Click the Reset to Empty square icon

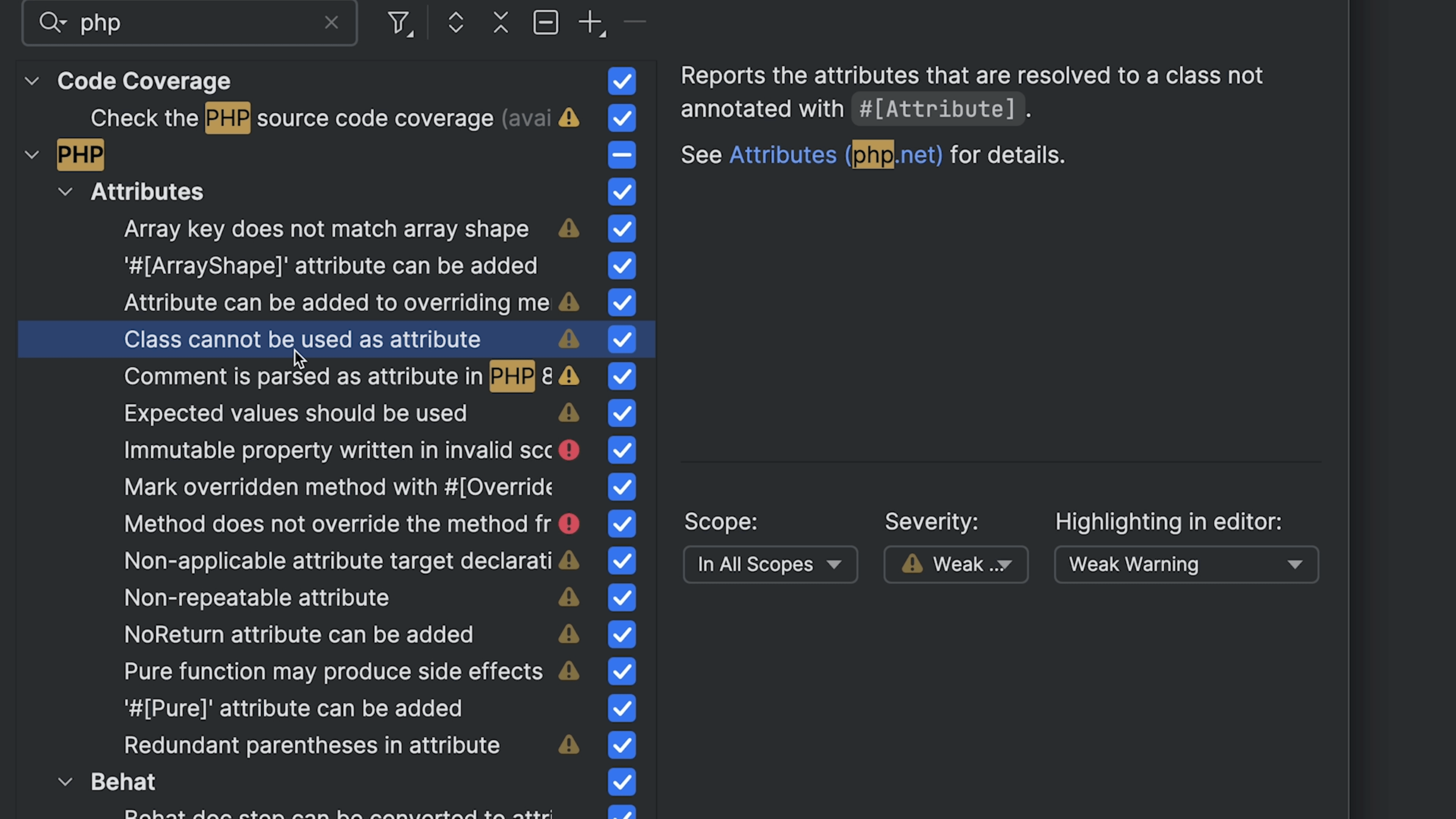point(546,23)
